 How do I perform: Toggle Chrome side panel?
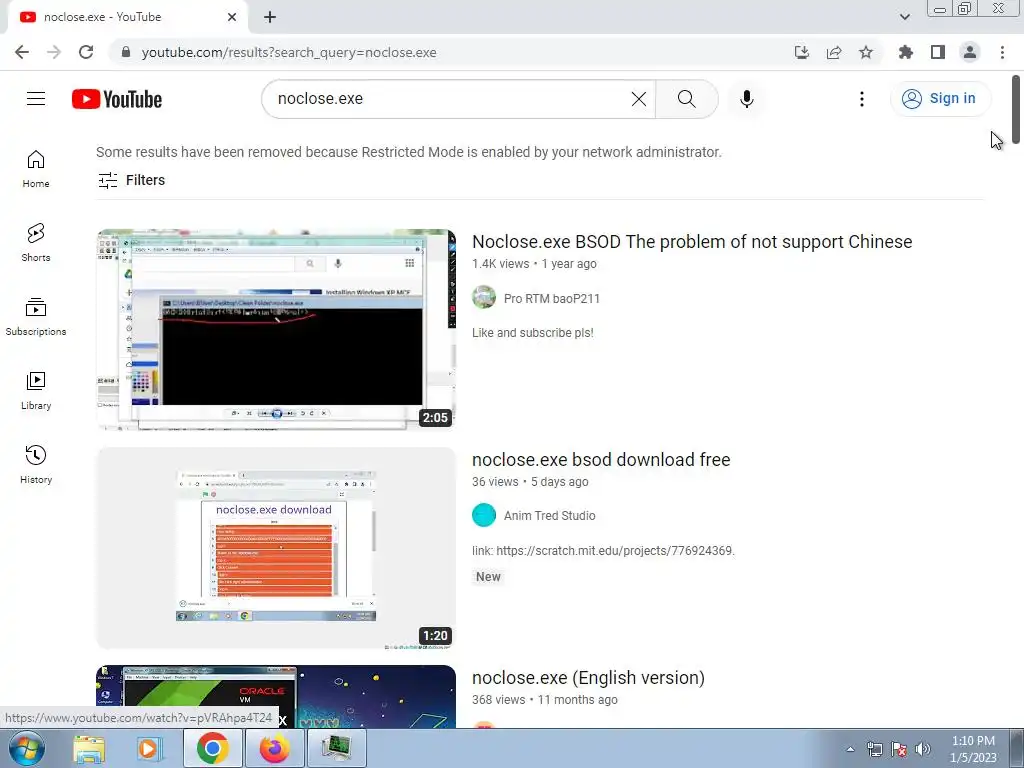point(938,52)
